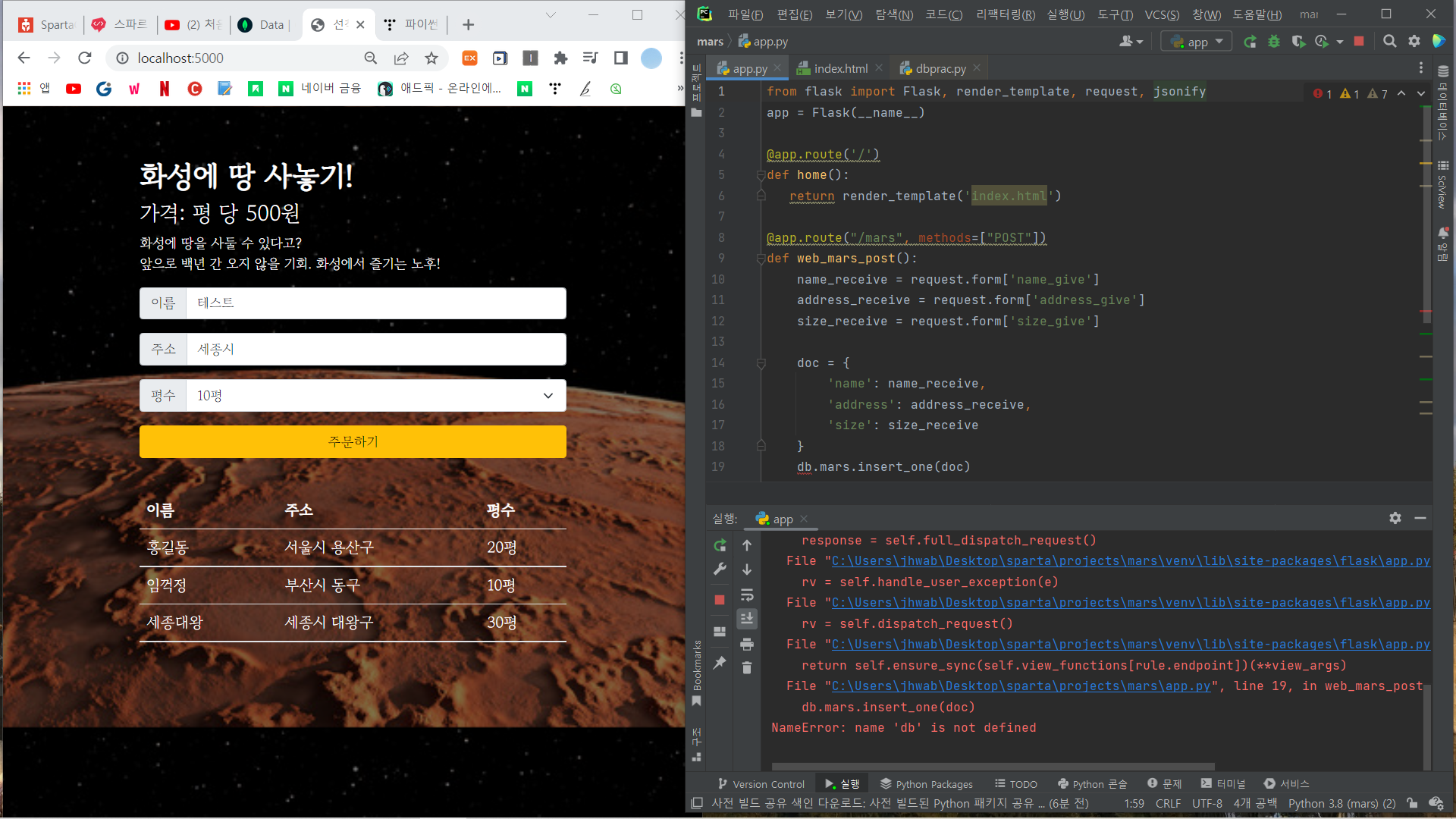
Task: Go to the next highlighted error arrow
Action: coord(1421,93)
